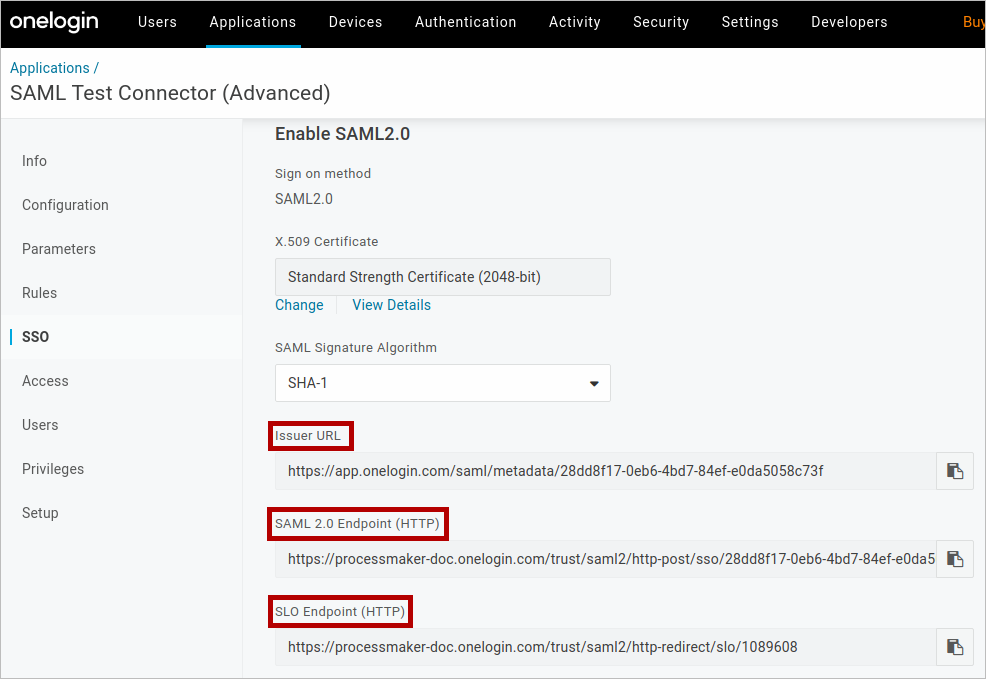Screen dimensions: 986x679
Task: Open the Users menu in top navigation
Action: pos(157,22)
